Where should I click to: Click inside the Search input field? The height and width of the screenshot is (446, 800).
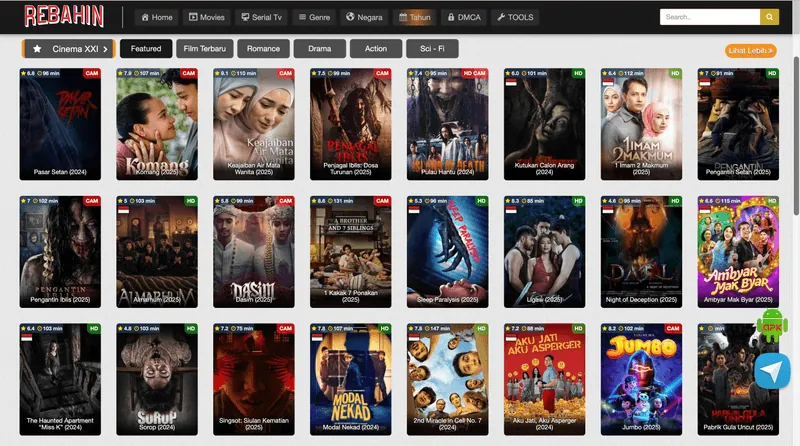click(x=709, y=17)
